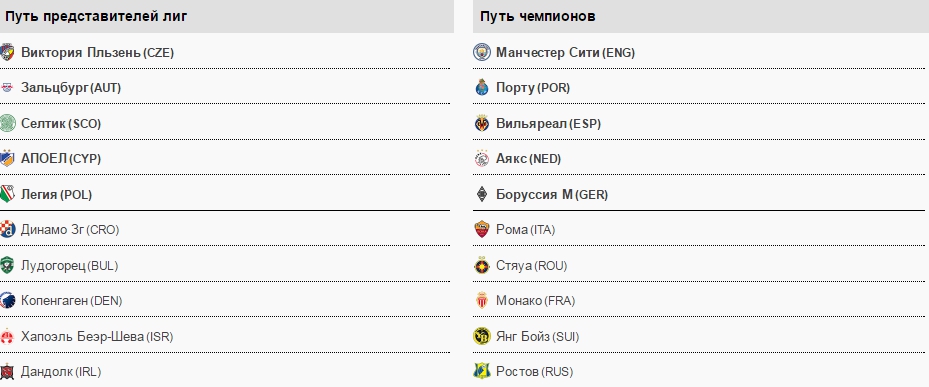This screenshot has width=929, height=387.
Task: Click the Monaco club crest
Action: 482,300
